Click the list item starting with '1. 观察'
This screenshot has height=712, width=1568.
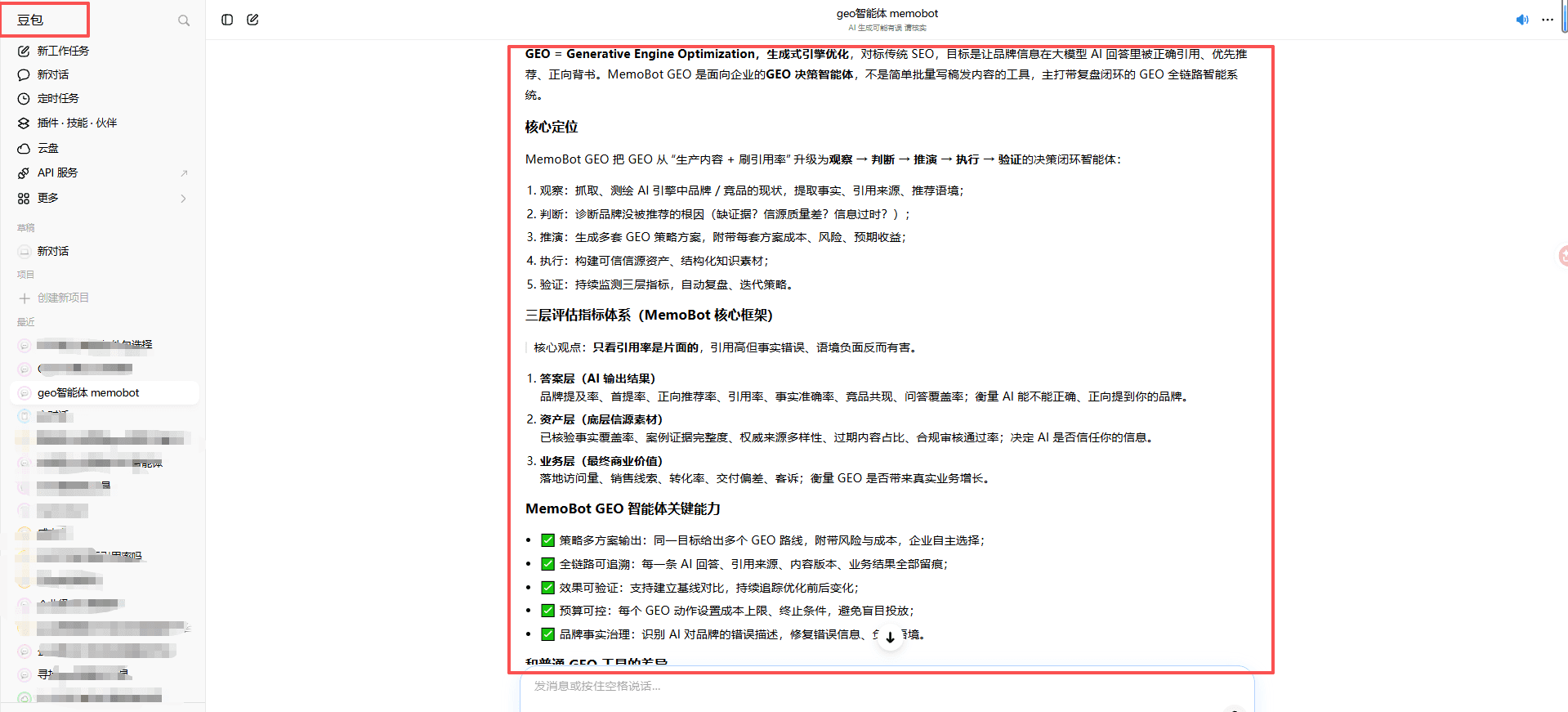point(745,190)
